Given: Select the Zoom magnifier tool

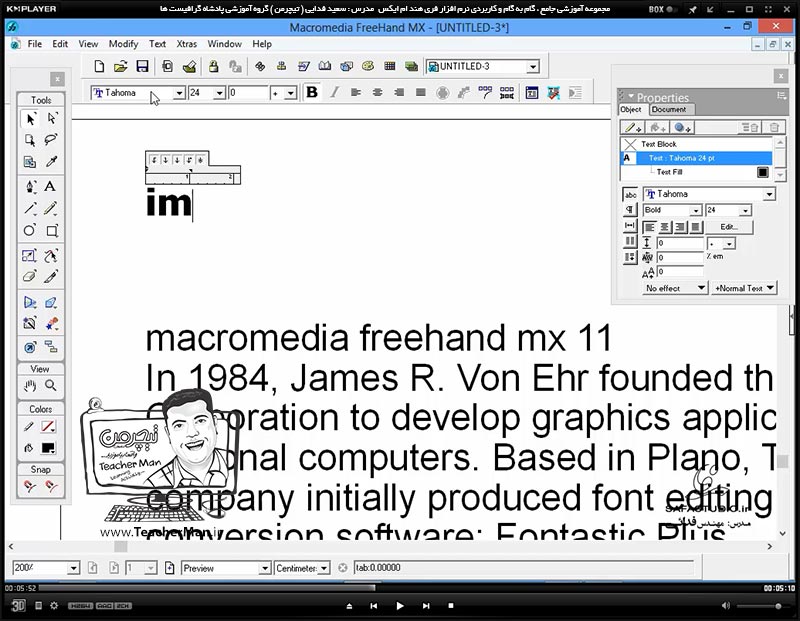Looking at the screenshot, I should point(51,386).
